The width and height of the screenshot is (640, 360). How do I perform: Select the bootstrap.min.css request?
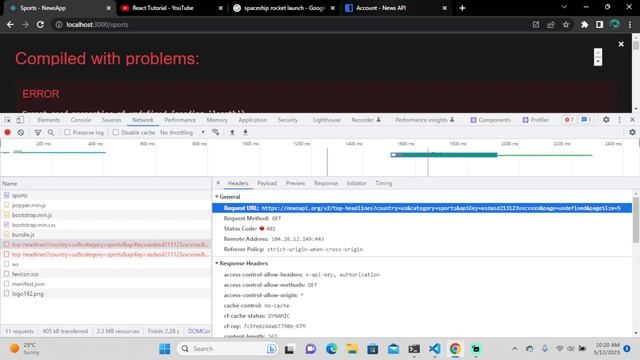tap(106, 225)
